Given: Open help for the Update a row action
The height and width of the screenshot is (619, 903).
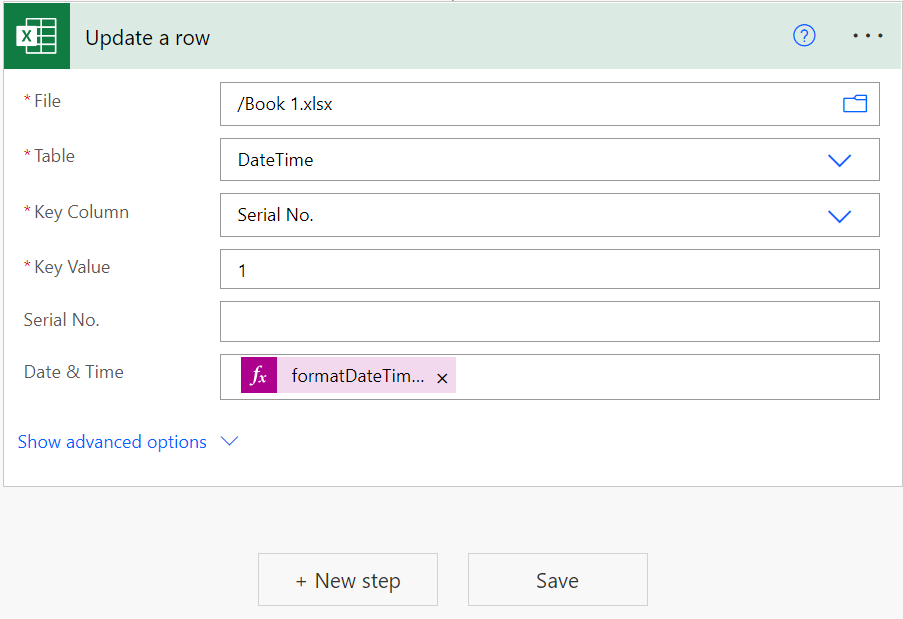Looking at the screenshot, I should [804, 36].
